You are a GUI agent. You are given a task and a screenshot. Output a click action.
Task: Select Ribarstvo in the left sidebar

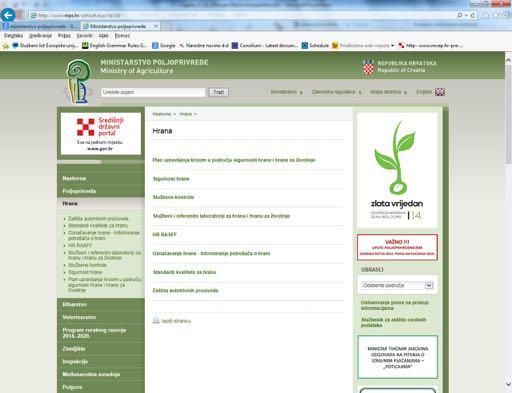(75, 304)
